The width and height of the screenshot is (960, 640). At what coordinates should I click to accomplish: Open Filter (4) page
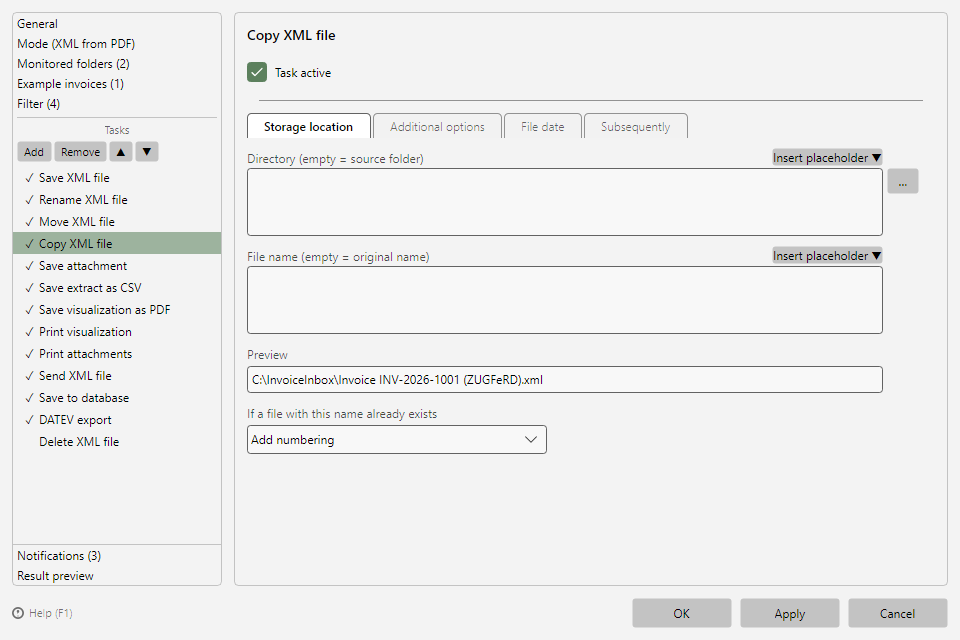pos(39,104)
